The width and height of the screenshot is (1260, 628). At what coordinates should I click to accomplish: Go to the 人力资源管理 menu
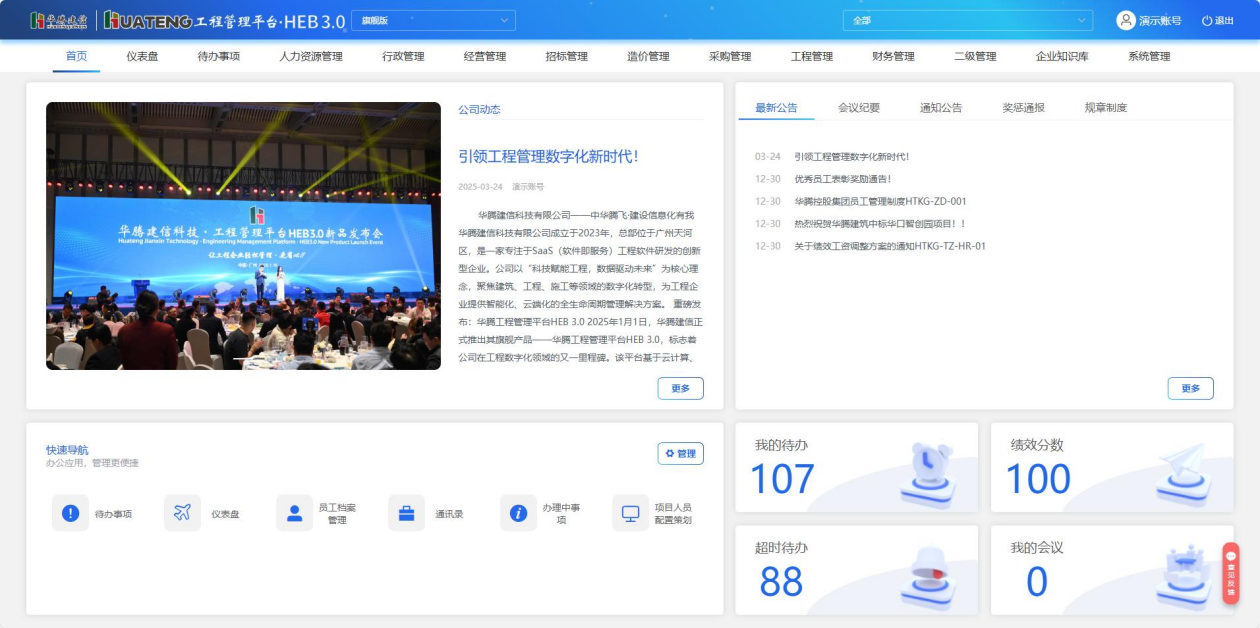click(x=310, y=56)
